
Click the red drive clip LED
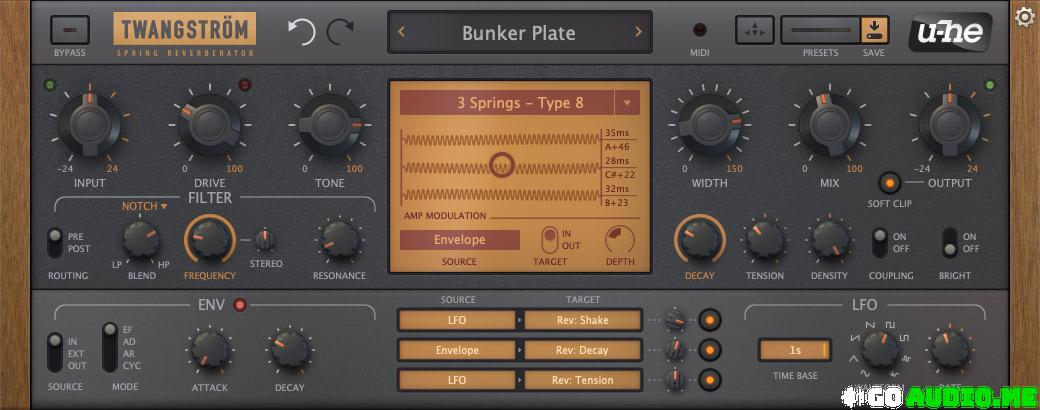pos(245,85)
